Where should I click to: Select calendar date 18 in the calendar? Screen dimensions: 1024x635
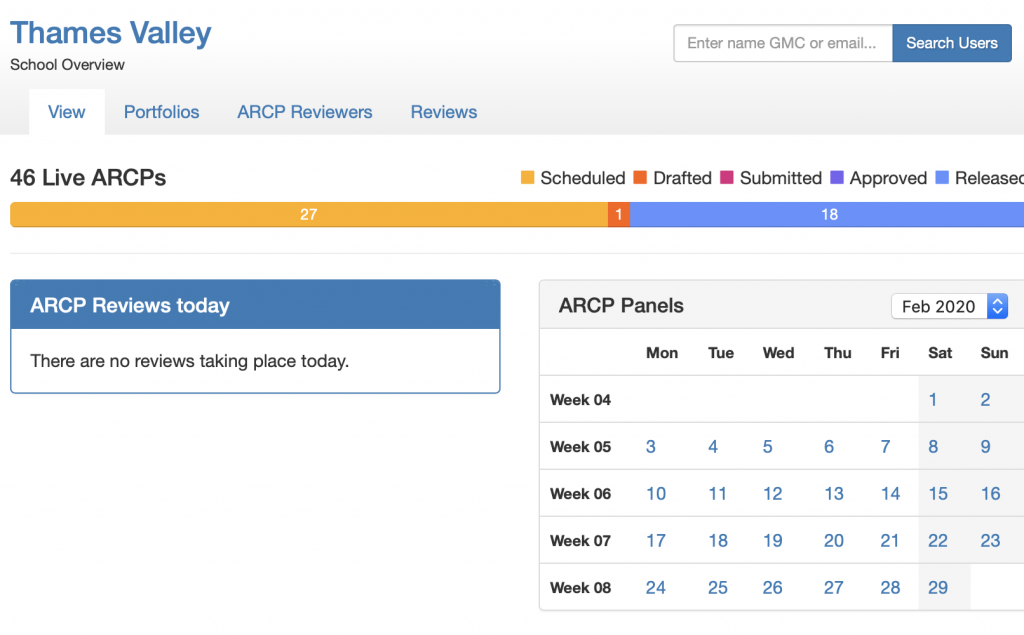pos(718,540)
